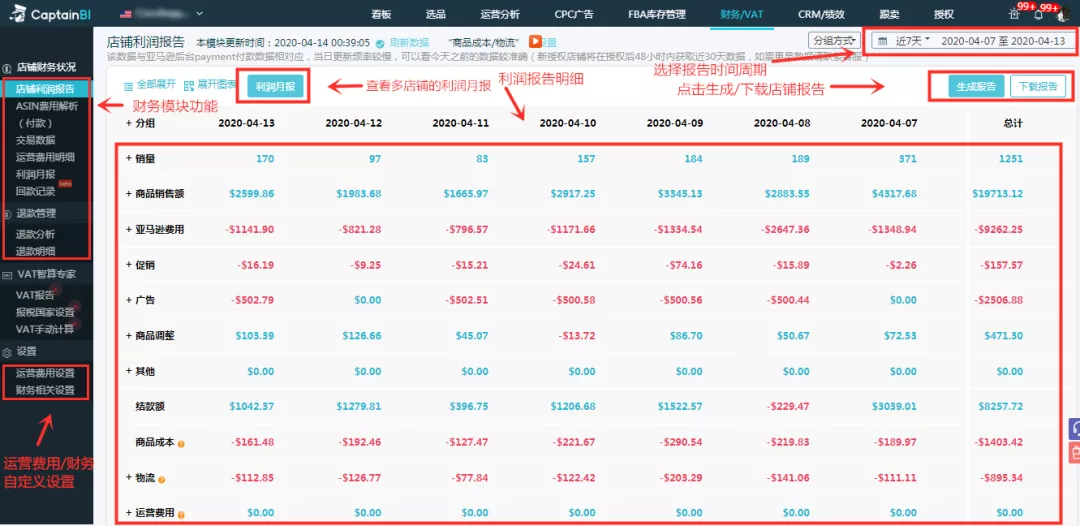Image resolution: width=1080 pixels, height=526 pixels.
Task: Open the 分组方式 dropdown
Action: (835, 41)
